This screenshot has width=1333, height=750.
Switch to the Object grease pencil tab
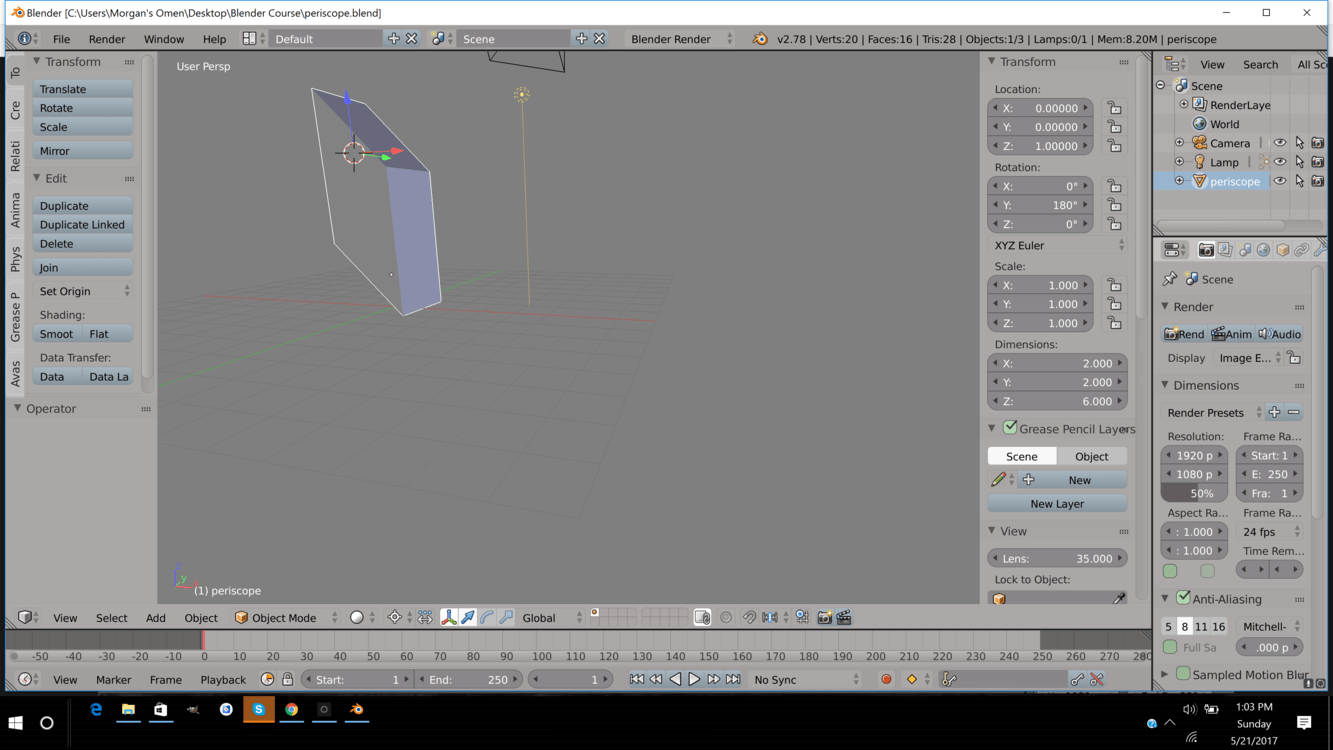coord(1091,456)
